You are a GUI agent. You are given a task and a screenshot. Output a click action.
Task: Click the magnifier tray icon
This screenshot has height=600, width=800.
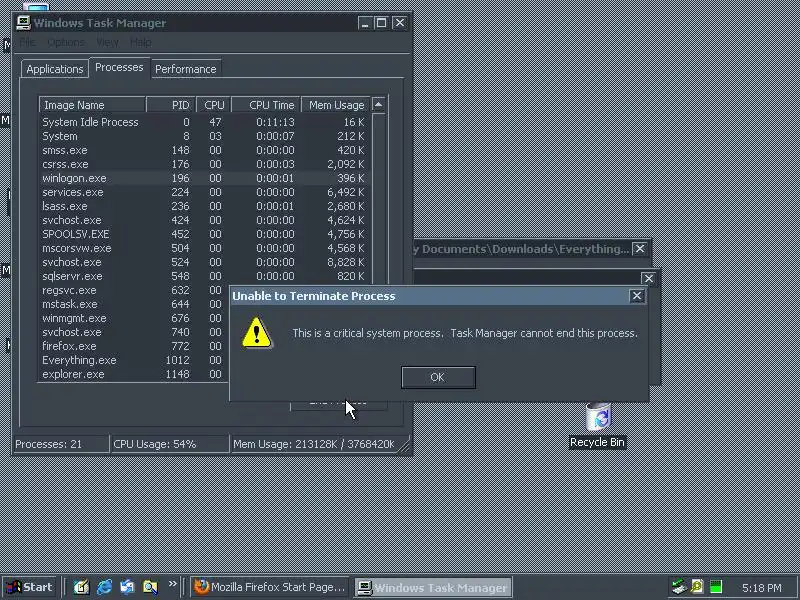click(x=697, y=587)
